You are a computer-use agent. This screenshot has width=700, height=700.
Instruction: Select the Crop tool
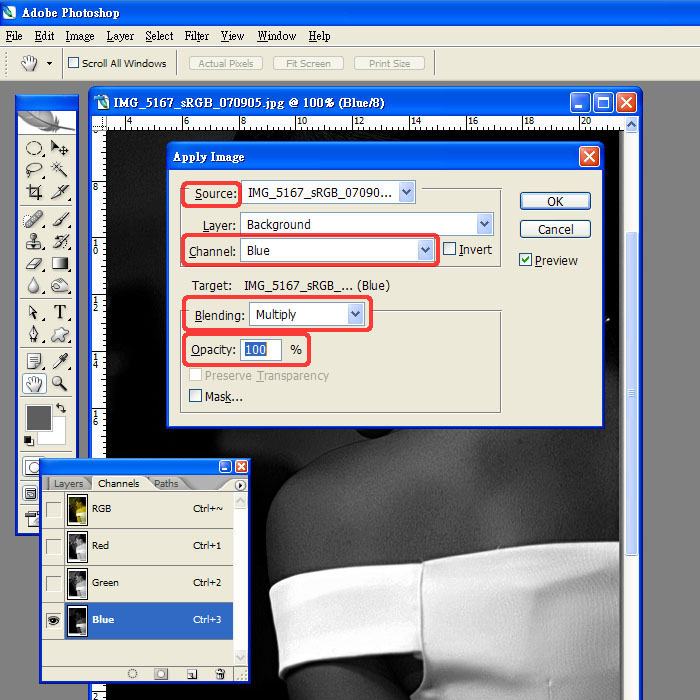34,192
